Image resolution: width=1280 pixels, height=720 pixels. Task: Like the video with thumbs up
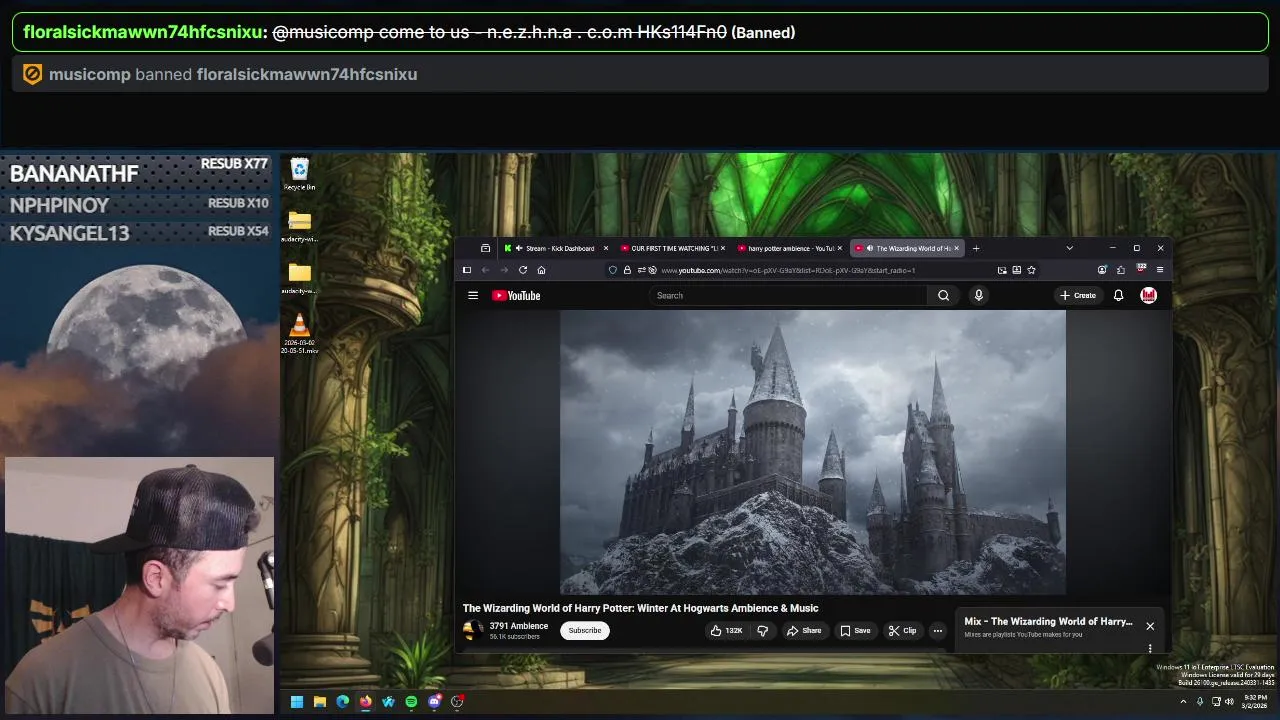coord(727,630)
